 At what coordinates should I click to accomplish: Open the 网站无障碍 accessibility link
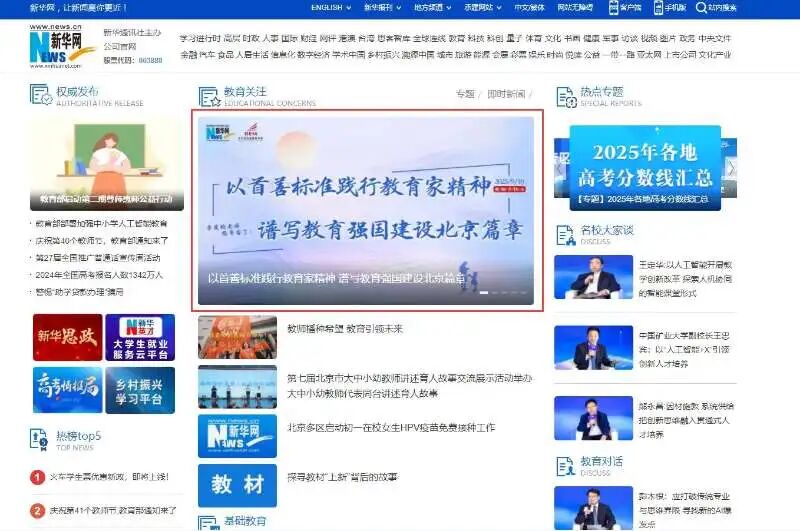point(575,8)
